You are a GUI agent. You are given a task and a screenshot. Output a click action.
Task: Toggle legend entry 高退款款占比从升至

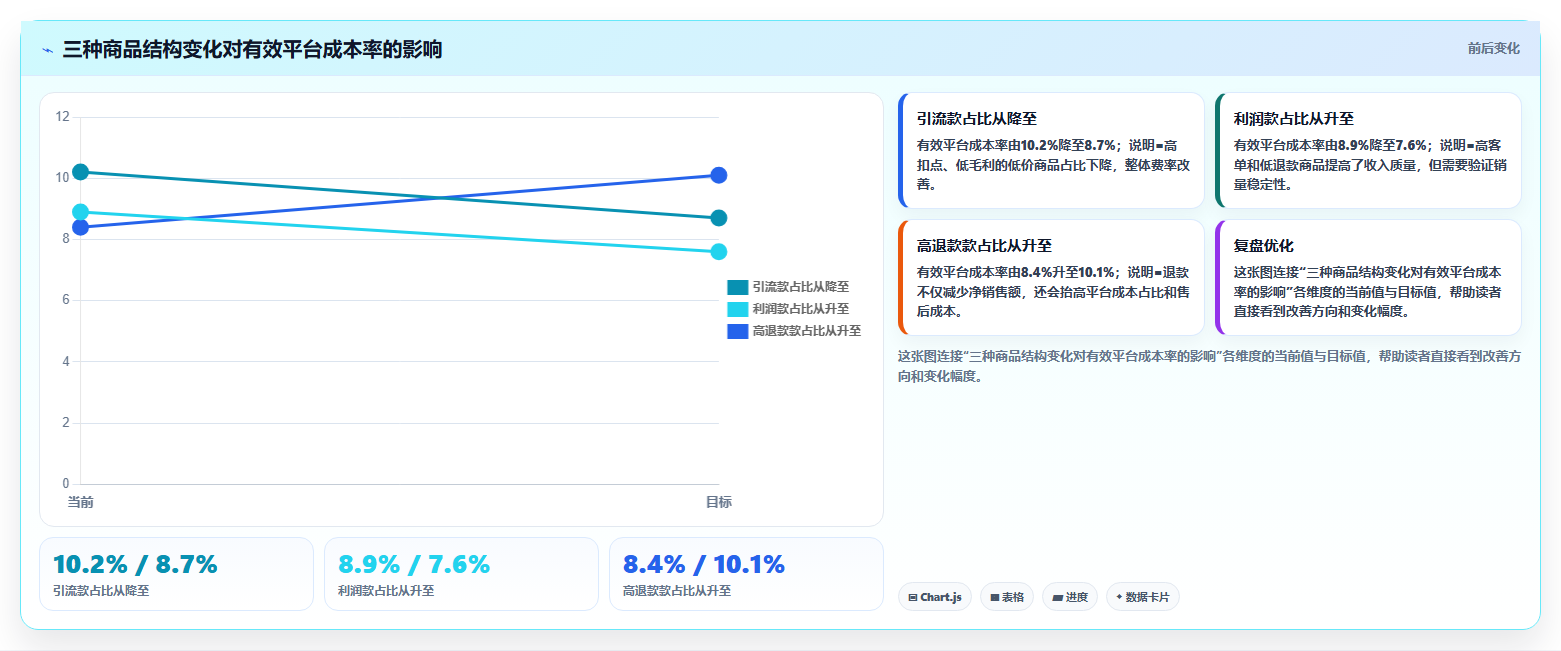[x=794, y=331]
